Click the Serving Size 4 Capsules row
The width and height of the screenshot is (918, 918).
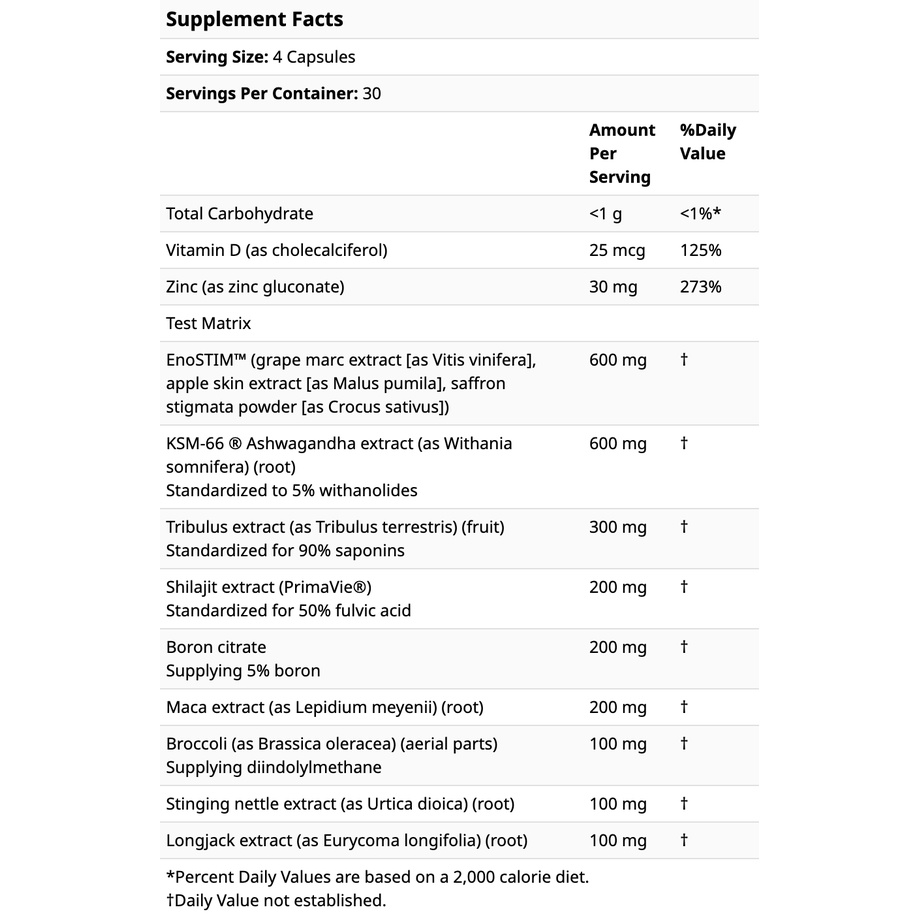pyautogui.click(x=260, y=57)
